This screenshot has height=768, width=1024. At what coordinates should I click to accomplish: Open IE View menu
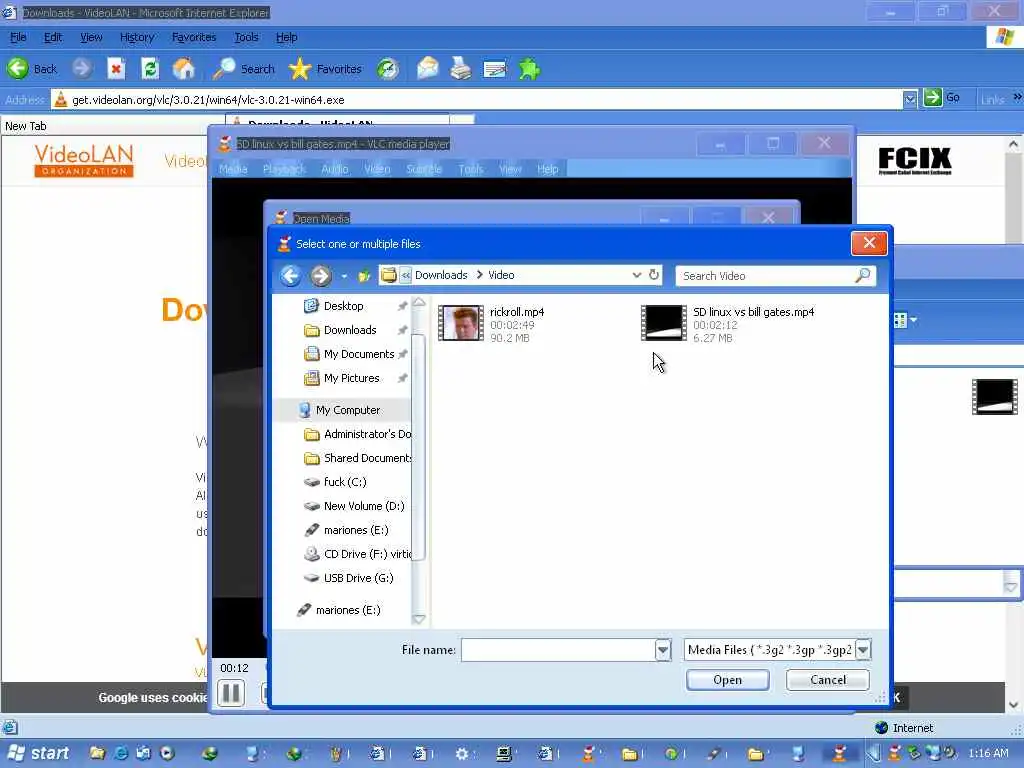tap(91, 37)
